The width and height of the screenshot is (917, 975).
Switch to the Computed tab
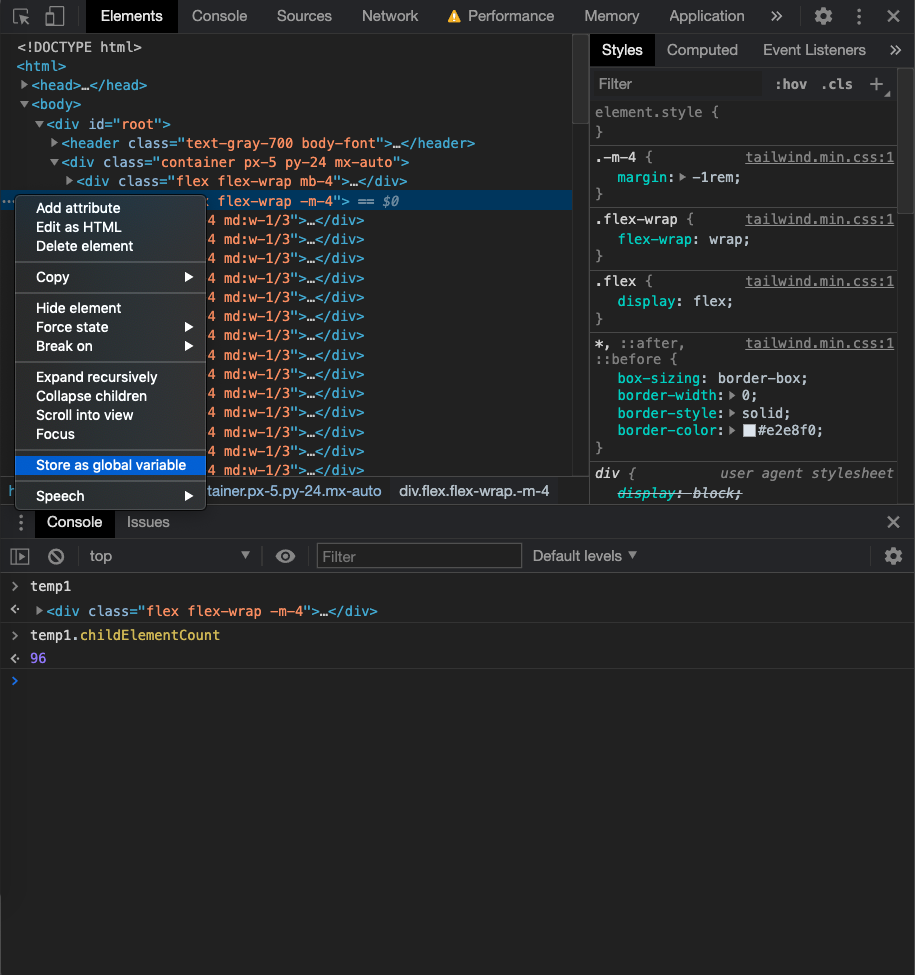click(x=702, y=49)
